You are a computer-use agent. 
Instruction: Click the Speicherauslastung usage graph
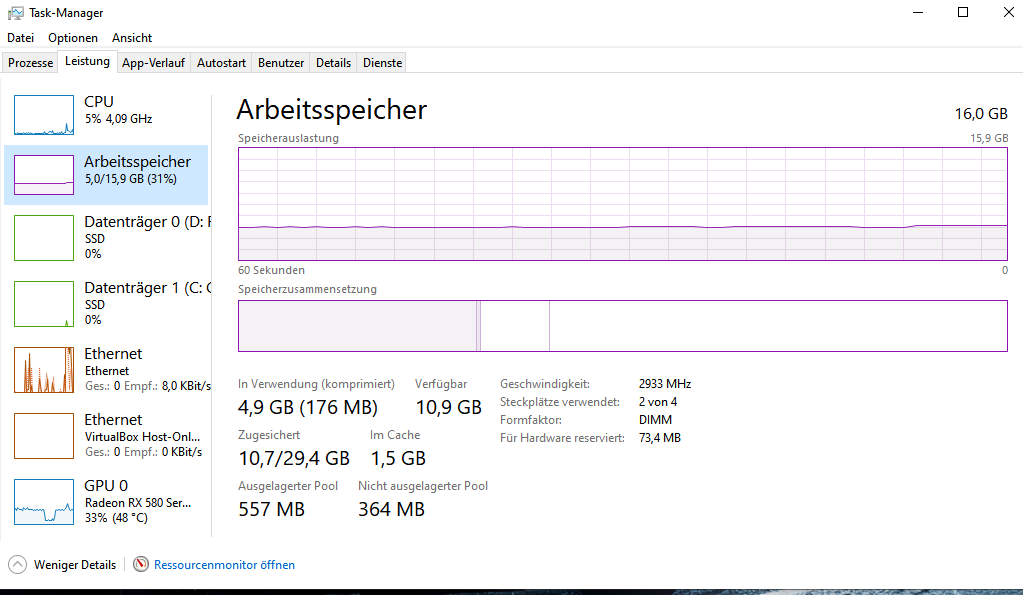coord(623,204)
